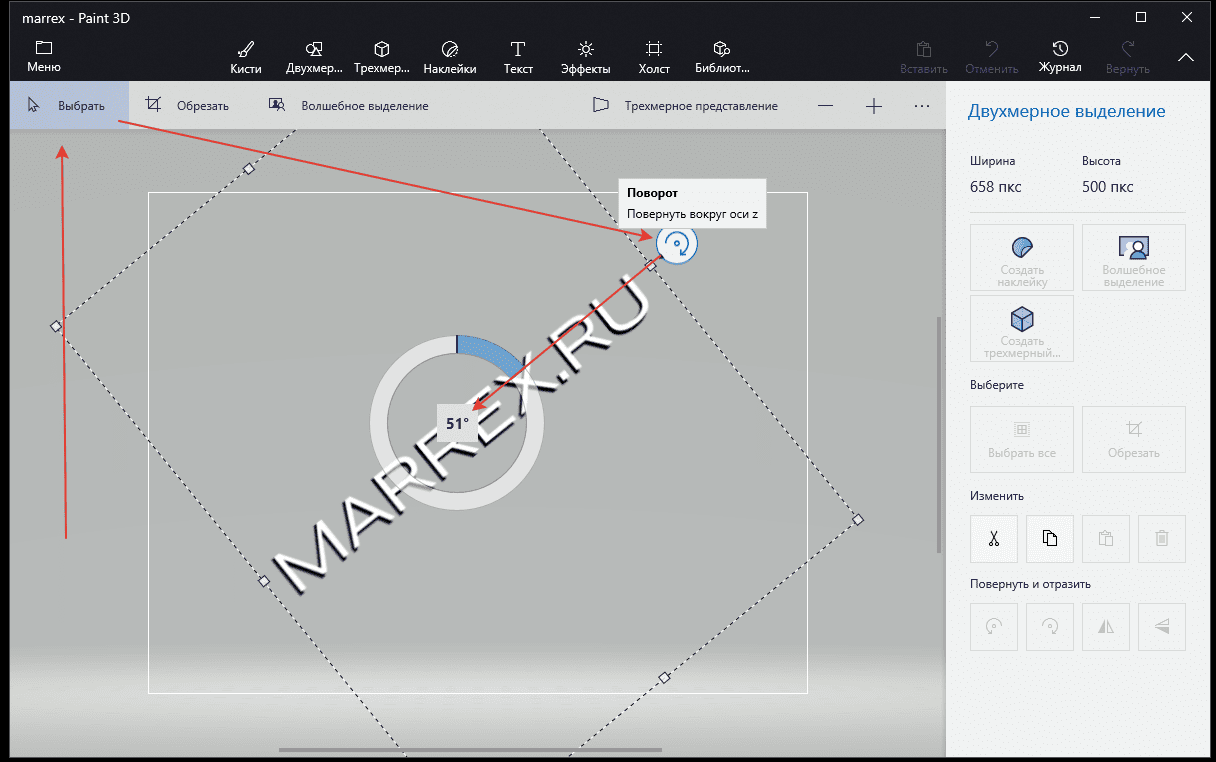Open the Меню folder menu
Screen dimensions: 1216x762
[x=44, y=57]
